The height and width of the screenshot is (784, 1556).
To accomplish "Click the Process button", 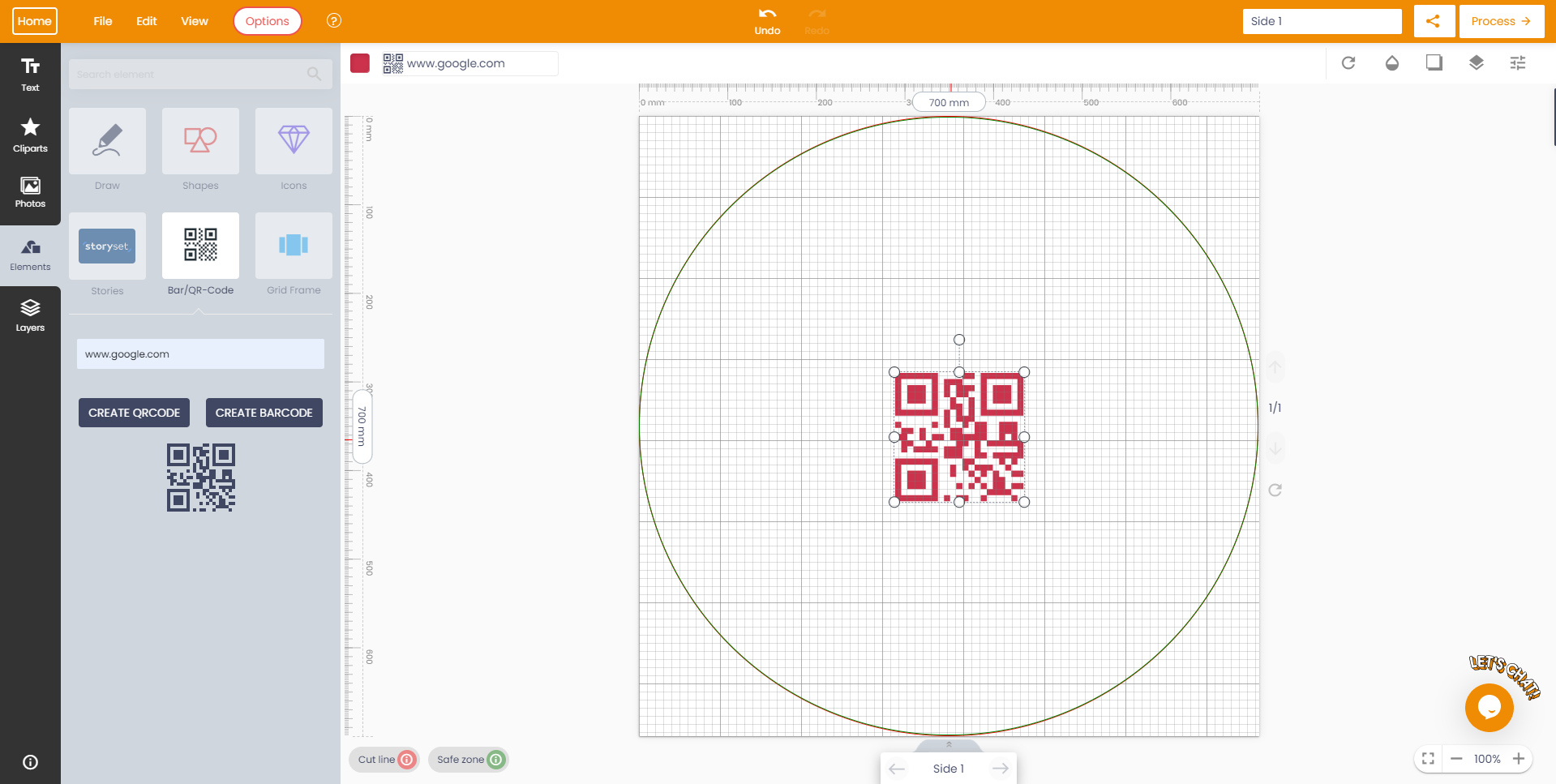I will (x=1501, y=21).
